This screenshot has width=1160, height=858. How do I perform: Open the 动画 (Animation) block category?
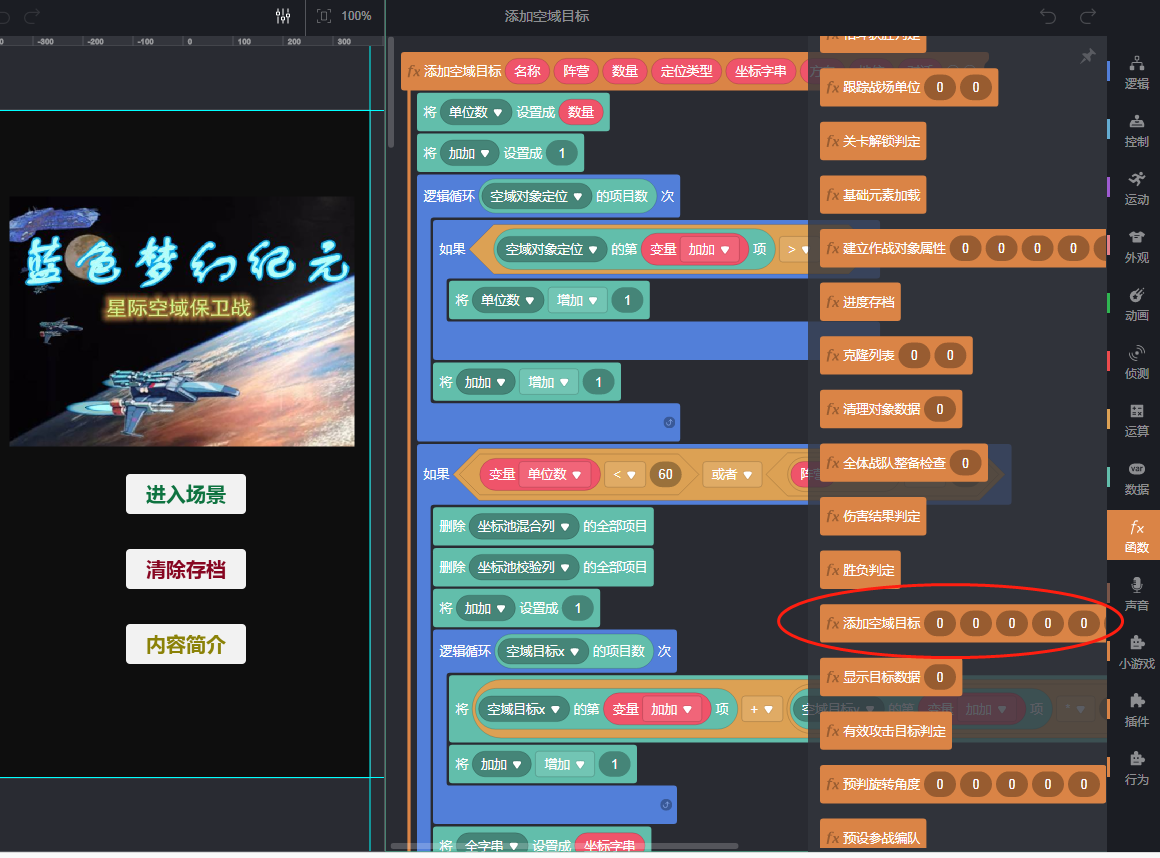click(1136, 305)
